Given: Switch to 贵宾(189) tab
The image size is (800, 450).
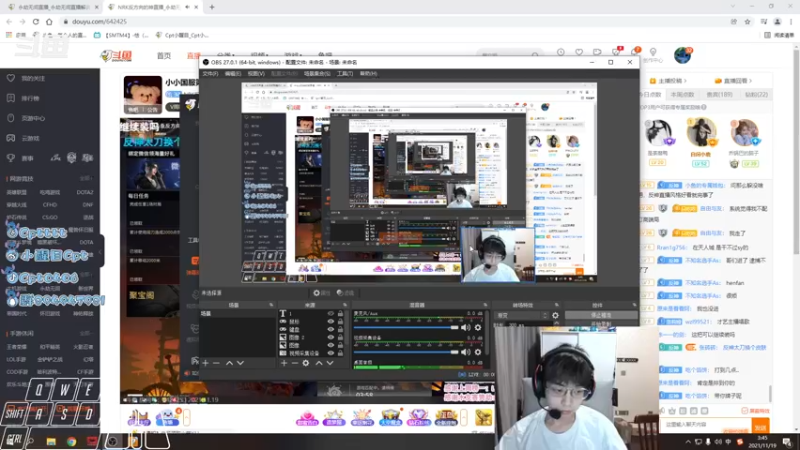Looking at the screenshot, I should click(719, 94).
